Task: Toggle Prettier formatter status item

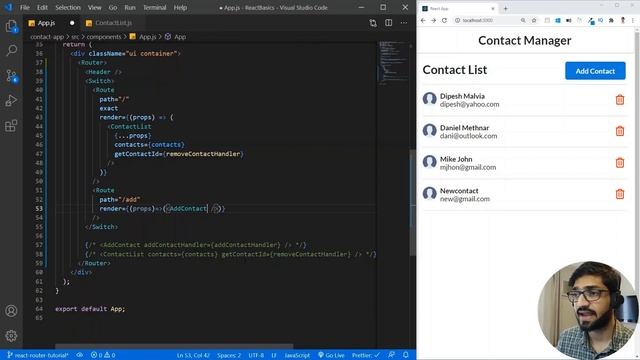Action: (366, 355)
